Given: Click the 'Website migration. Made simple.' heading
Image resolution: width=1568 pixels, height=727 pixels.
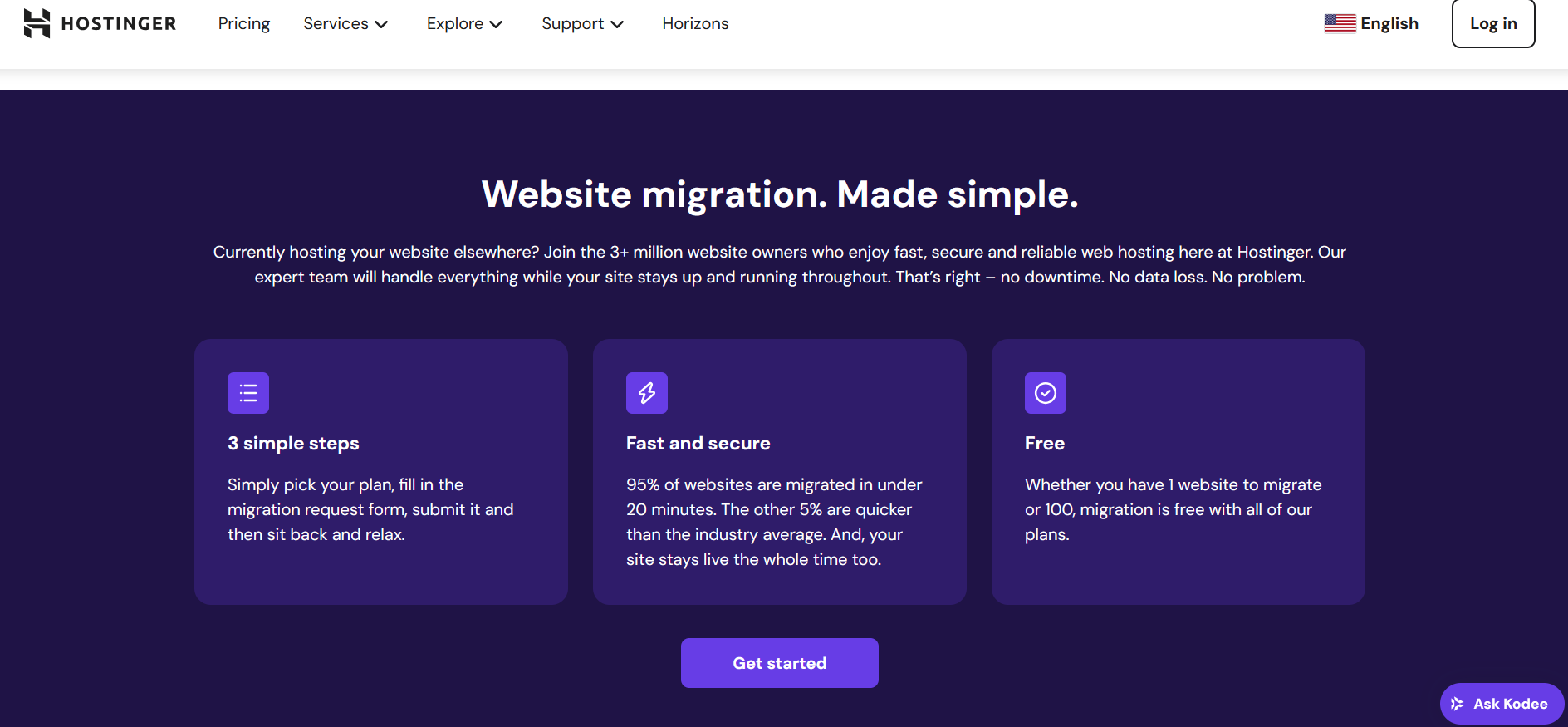Looking at the screenshot, I should [780, 194].
